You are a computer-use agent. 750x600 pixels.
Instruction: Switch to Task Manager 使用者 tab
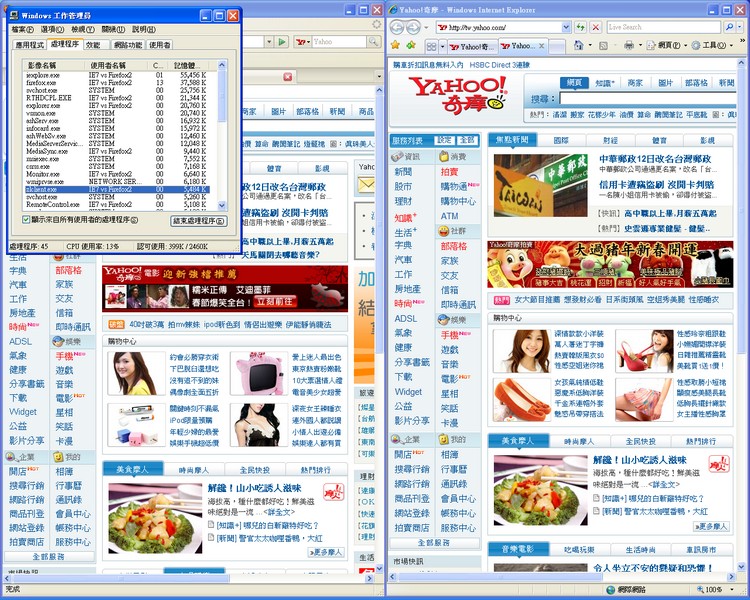point(159,45)
